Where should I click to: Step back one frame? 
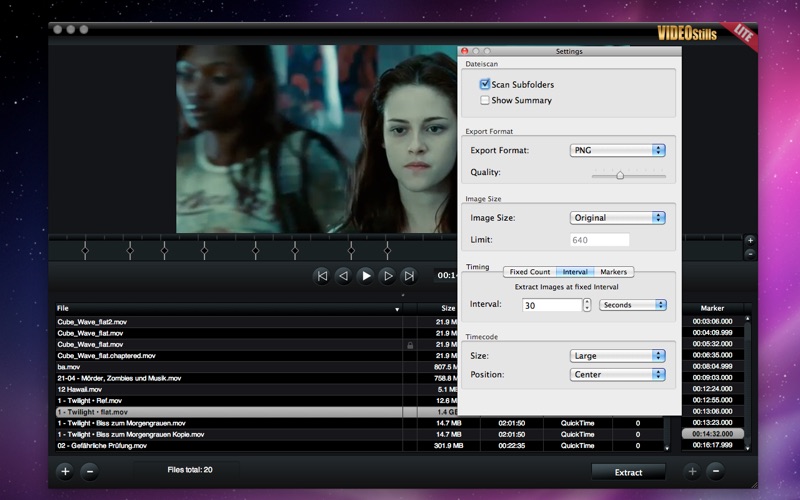pos(344,276)
